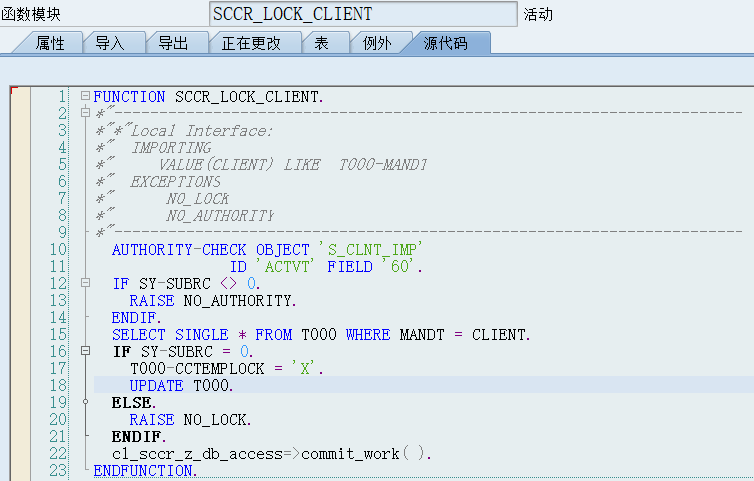Click the function module name field SCCR_LOCK_CLIENT
The height and width of the screenshot is (481, 754).
coord(363,14)
